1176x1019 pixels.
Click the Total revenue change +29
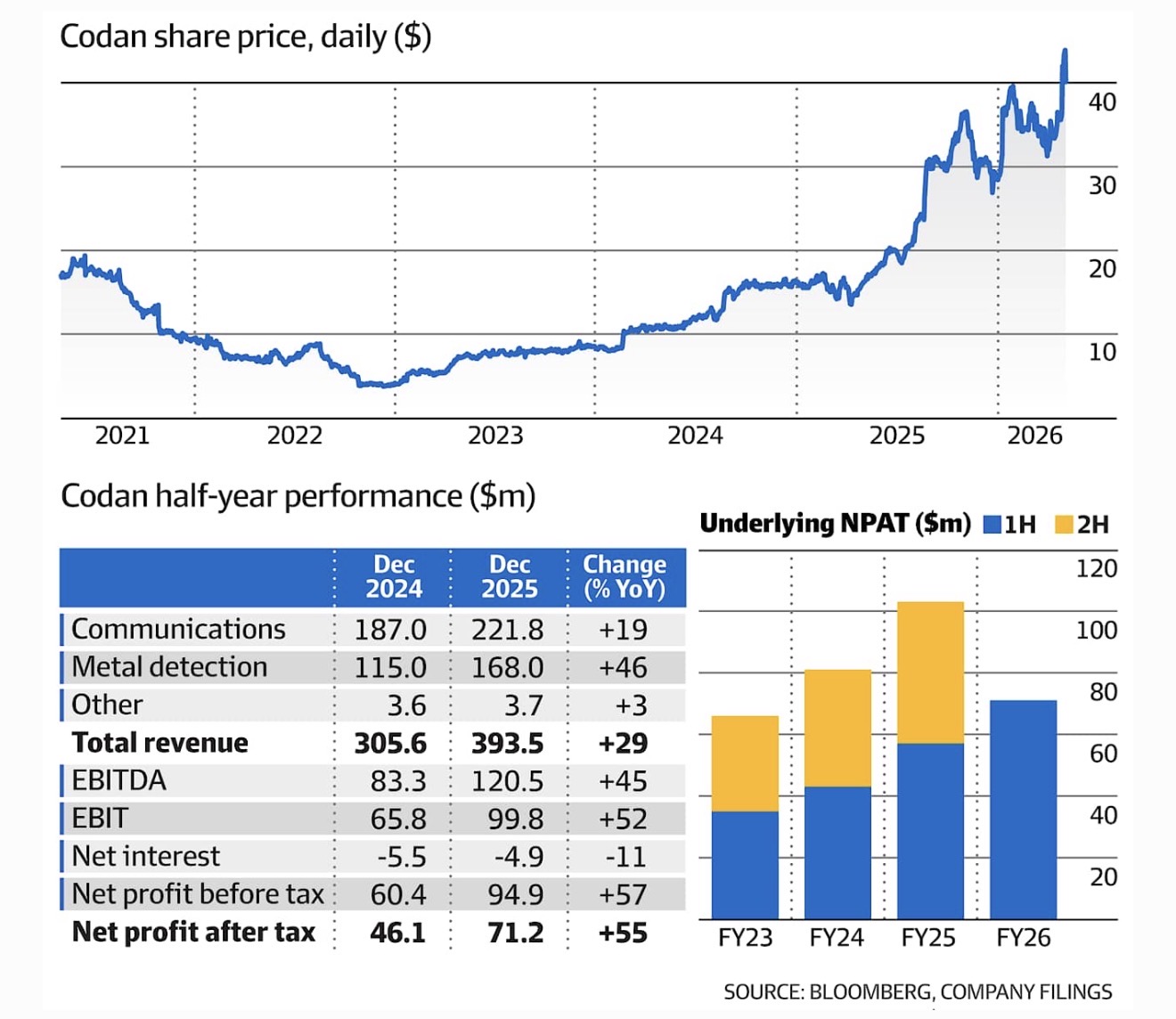click(x=623, y=743)
